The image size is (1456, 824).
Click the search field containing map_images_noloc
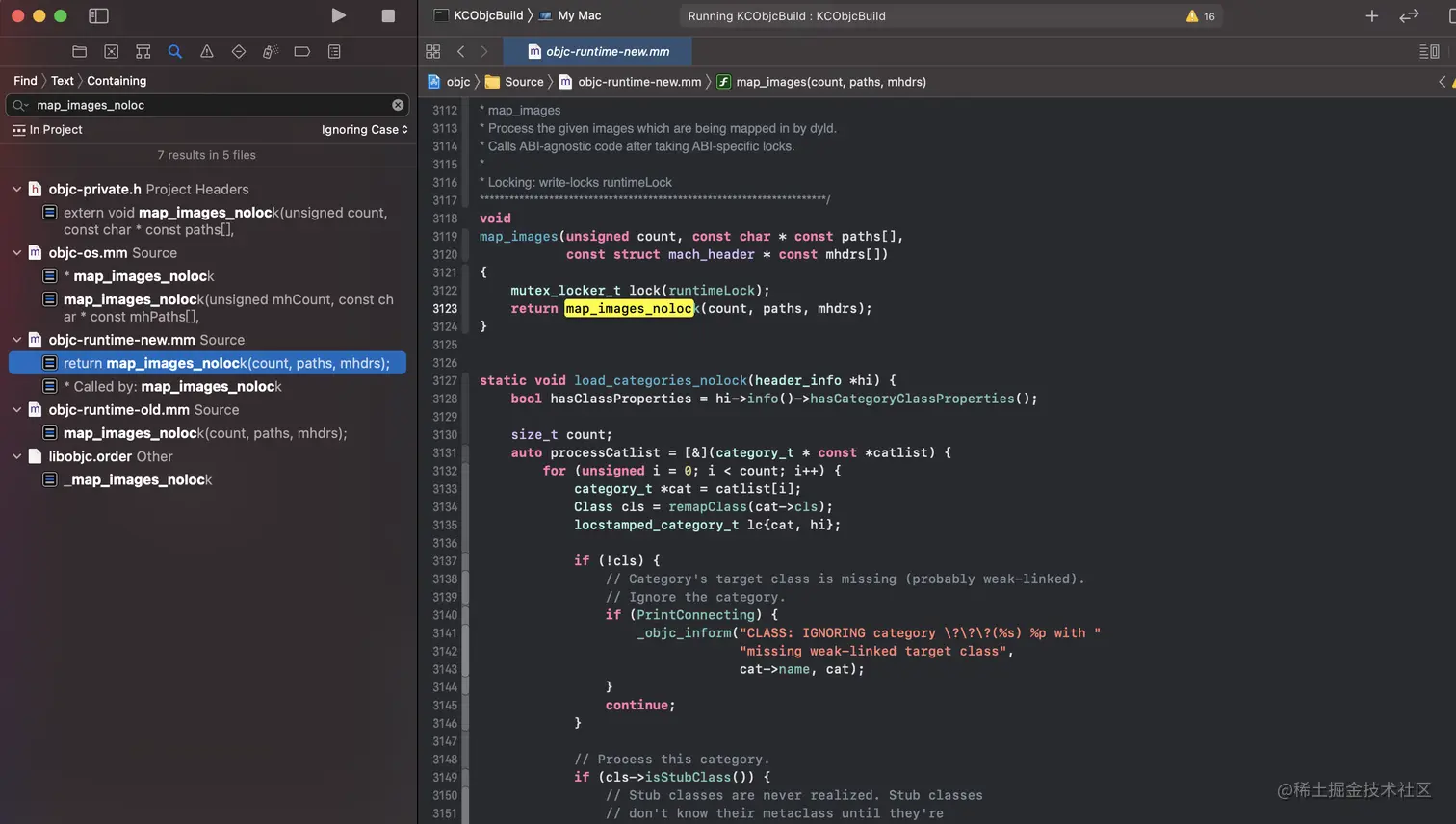pos(207,105)
